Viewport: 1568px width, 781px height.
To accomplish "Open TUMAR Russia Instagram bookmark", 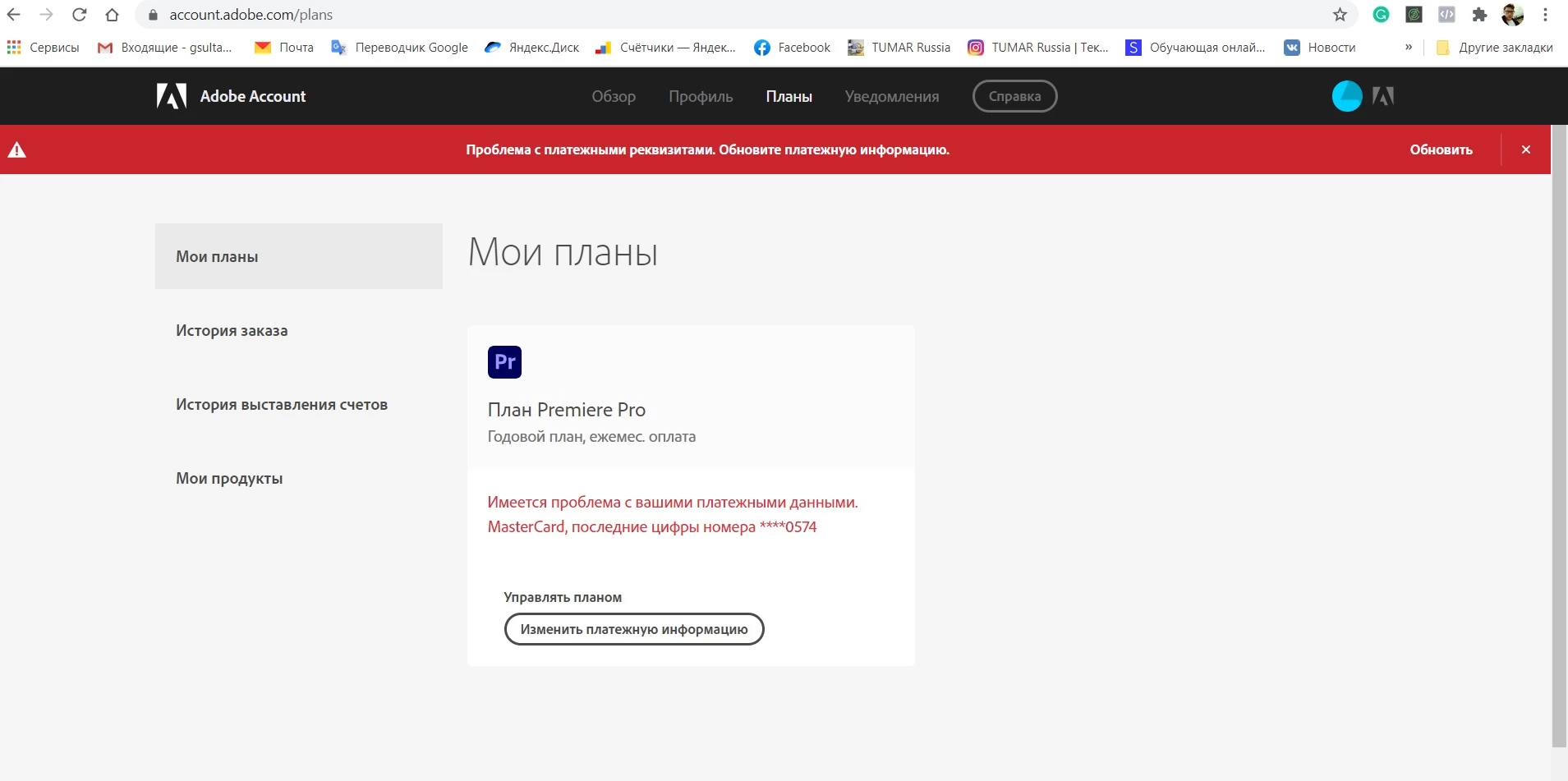I will (1038, 48).
